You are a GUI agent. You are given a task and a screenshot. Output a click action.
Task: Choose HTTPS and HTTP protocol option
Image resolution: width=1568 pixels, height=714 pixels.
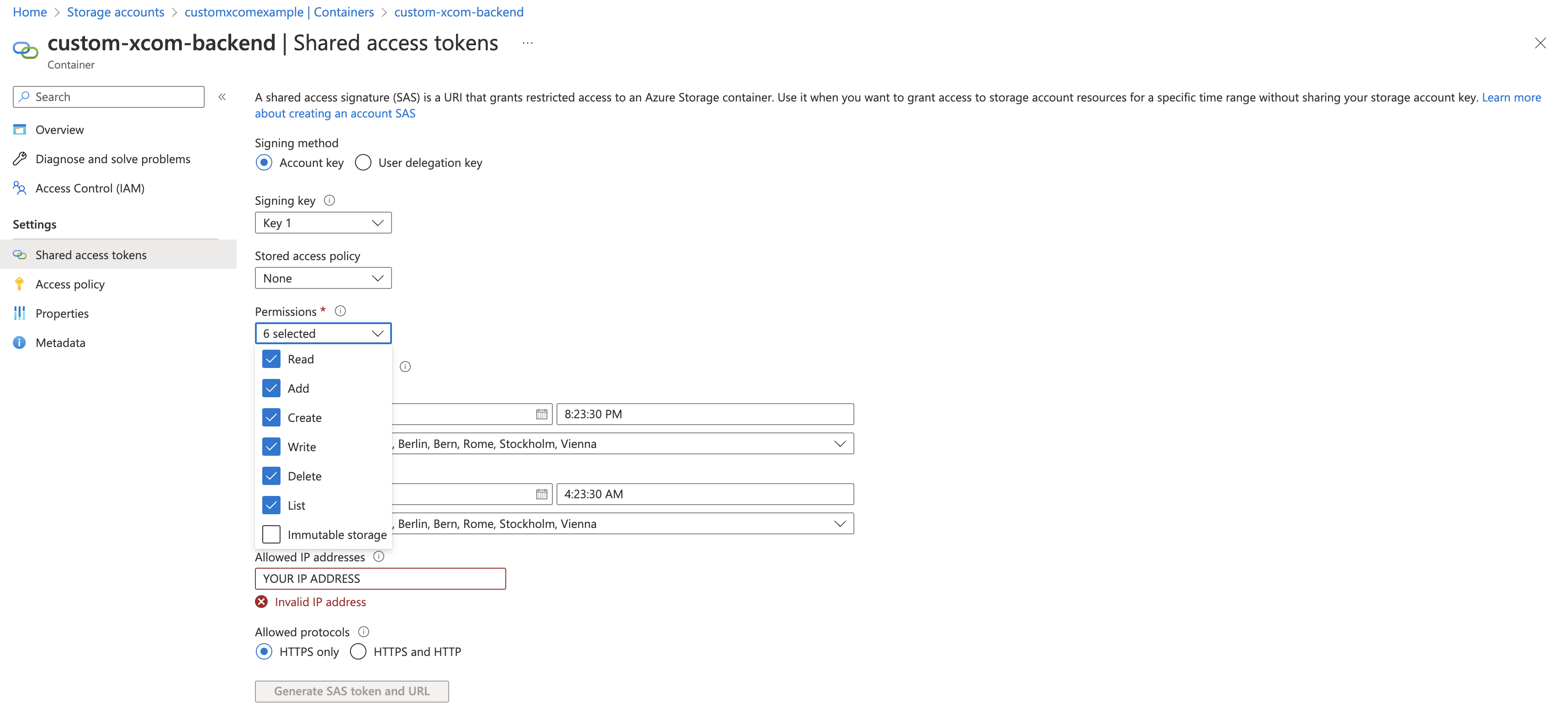click(x=359, y=652)
